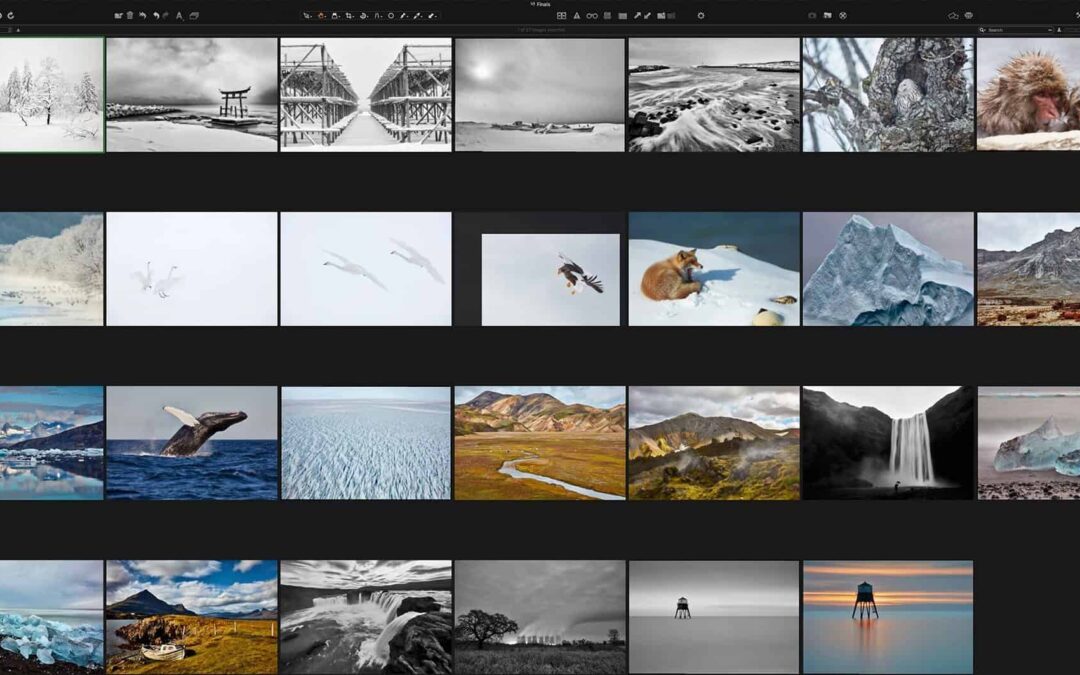Select the snowy trees thumbnail with green border
Viewport: 1080px width, 675px height.
coord(52,94)
